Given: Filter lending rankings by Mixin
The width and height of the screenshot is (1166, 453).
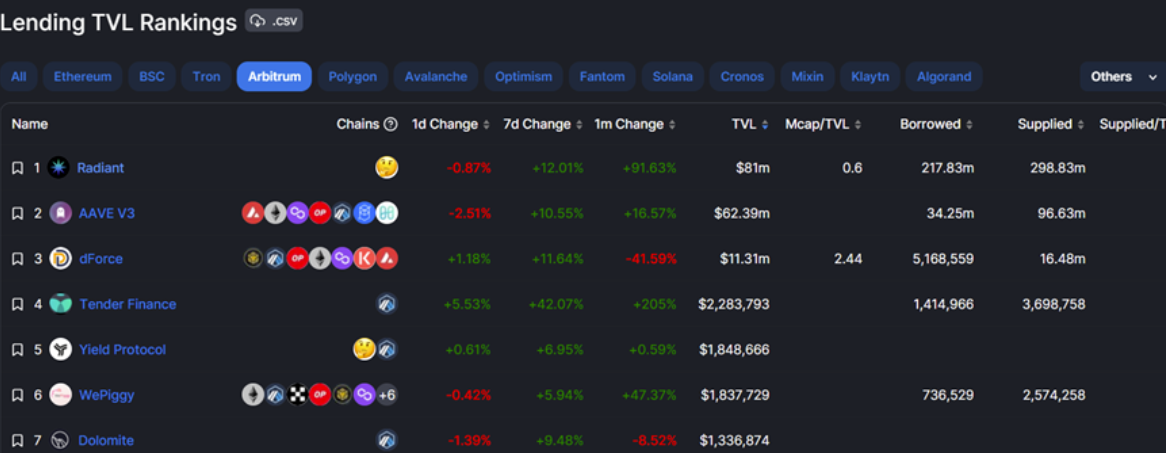Looking at the screenshot, I should point(808,77).
